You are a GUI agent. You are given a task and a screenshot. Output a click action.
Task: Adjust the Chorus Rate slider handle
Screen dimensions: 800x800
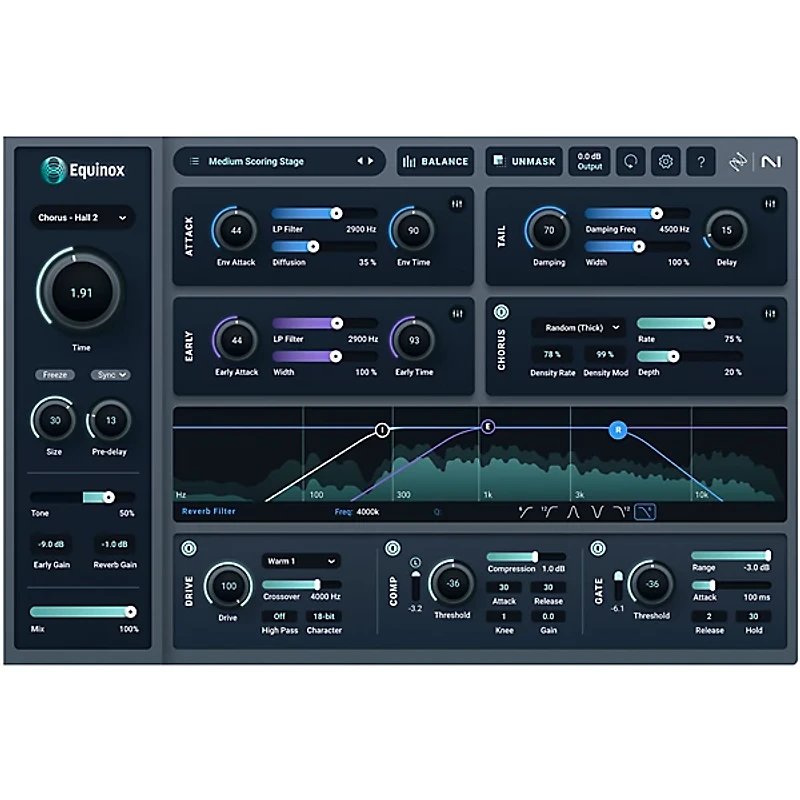[x=709, y=323]
